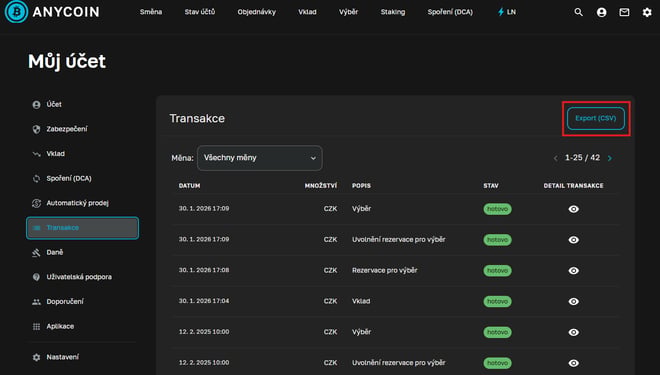Go to previous page of transactions
Viewport: 660px width, 375px height.
click(556, 158)
